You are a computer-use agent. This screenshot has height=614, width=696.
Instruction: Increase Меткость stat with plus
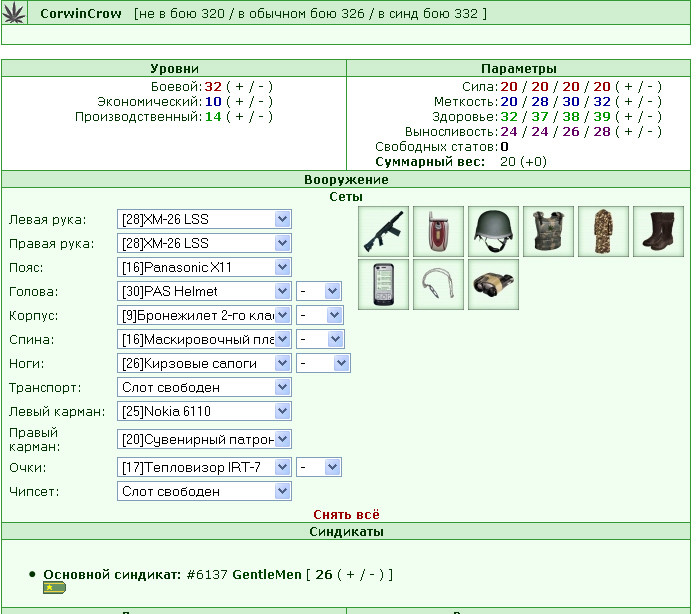click(x=628, y=102)
